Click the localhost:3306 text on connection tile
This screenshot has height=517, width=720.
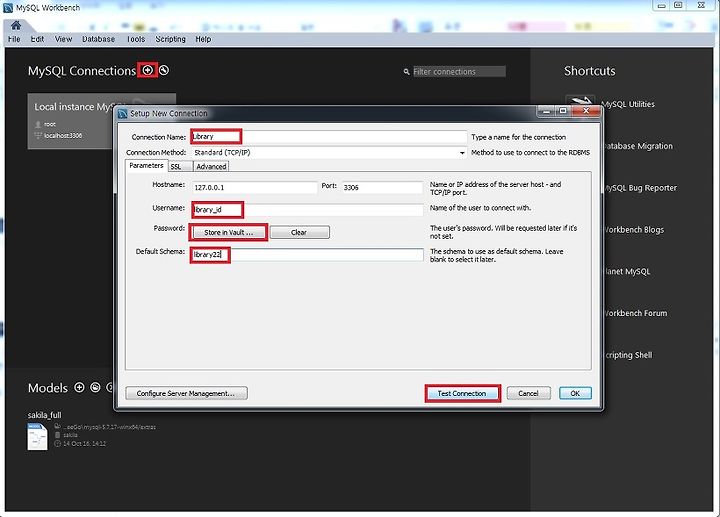[63, 135]
